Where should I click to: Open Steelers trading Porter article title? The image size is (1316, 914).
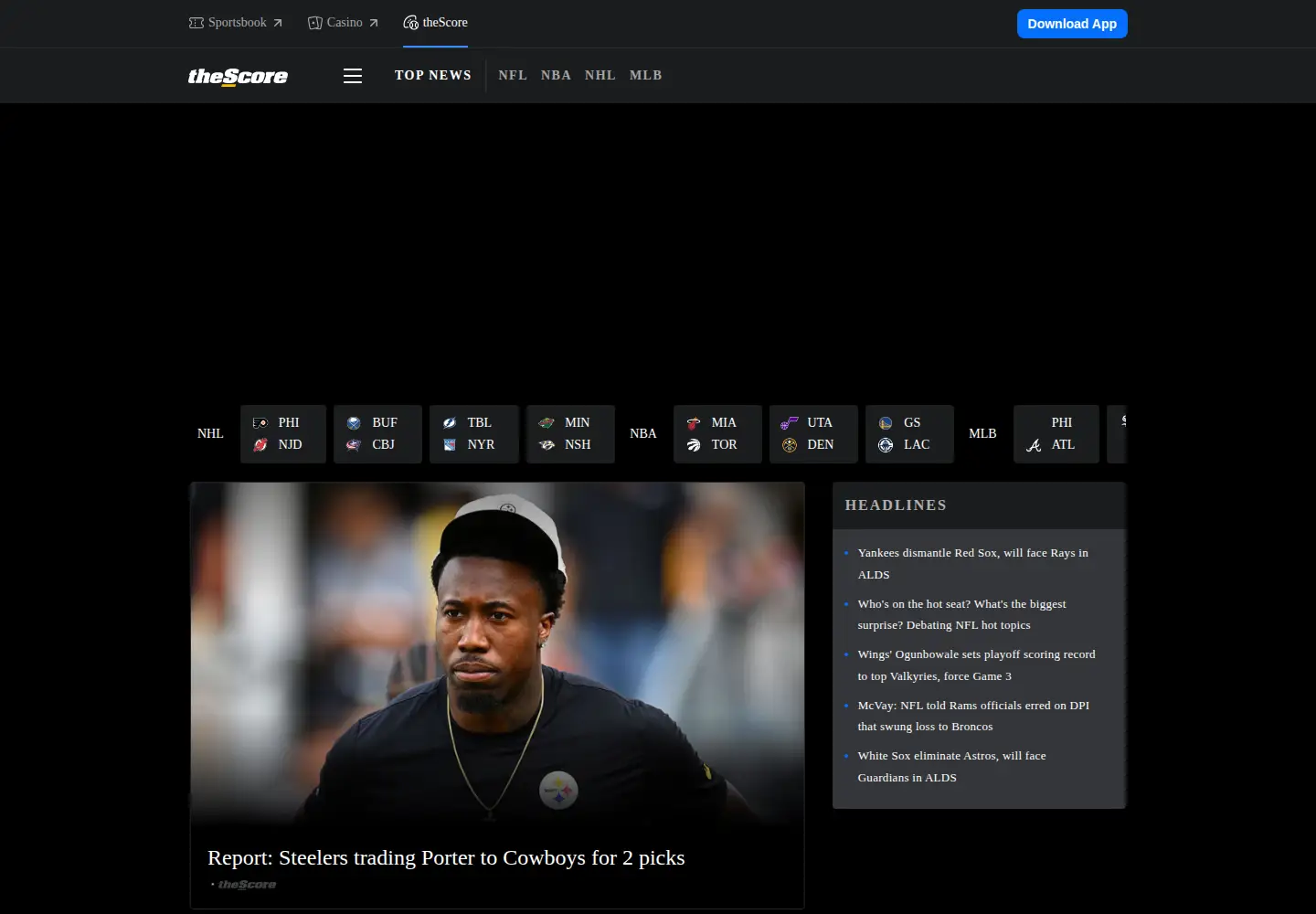click(446, 857)
